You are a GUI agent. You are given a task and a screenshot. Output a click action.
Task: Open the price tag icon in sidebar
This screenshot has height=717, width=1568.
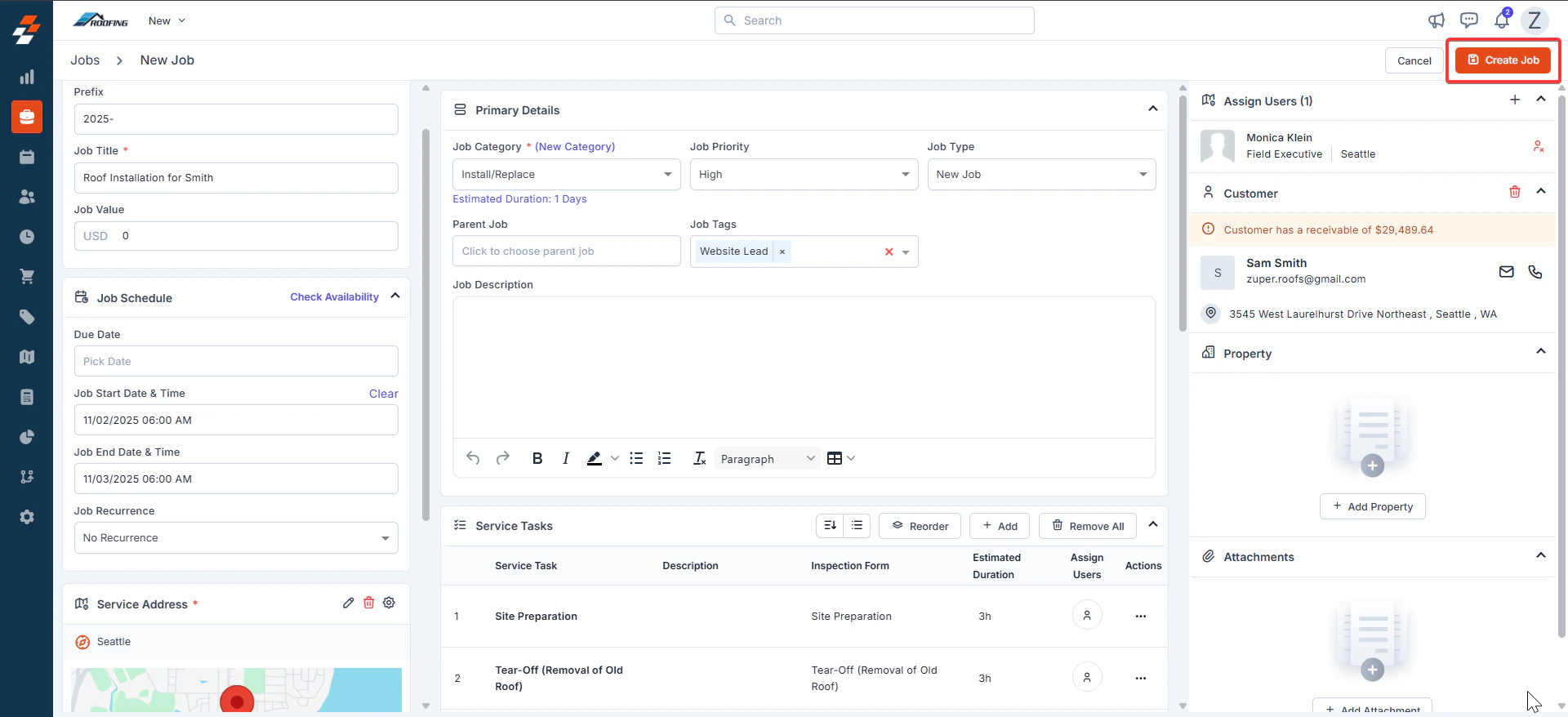click(x=27, y=317)
